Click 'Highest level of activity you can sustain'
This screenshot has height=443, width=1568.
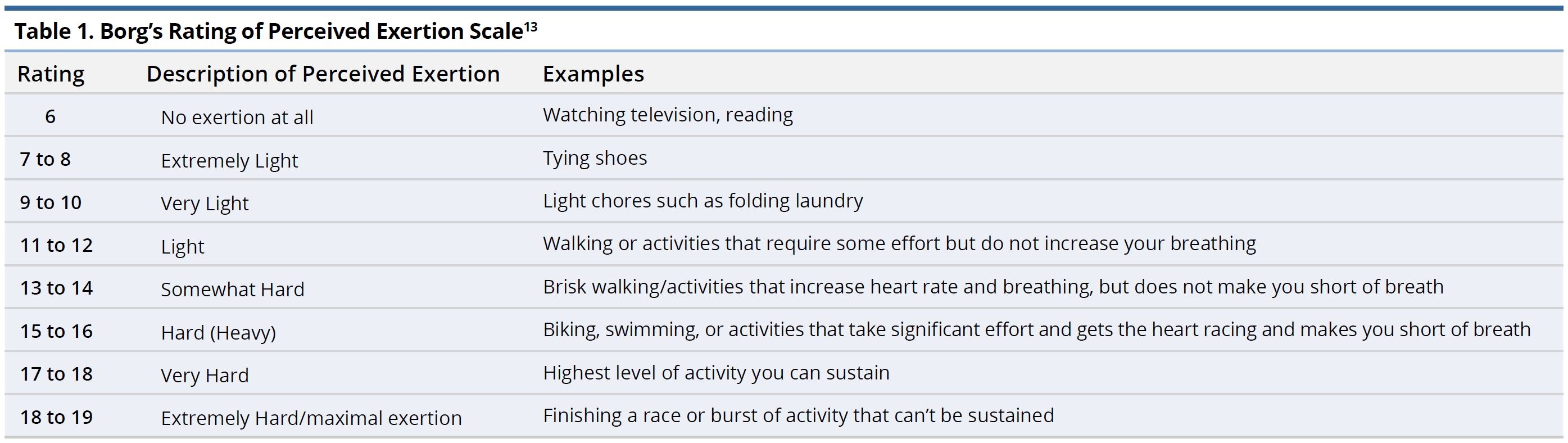(x=717, y=373)
